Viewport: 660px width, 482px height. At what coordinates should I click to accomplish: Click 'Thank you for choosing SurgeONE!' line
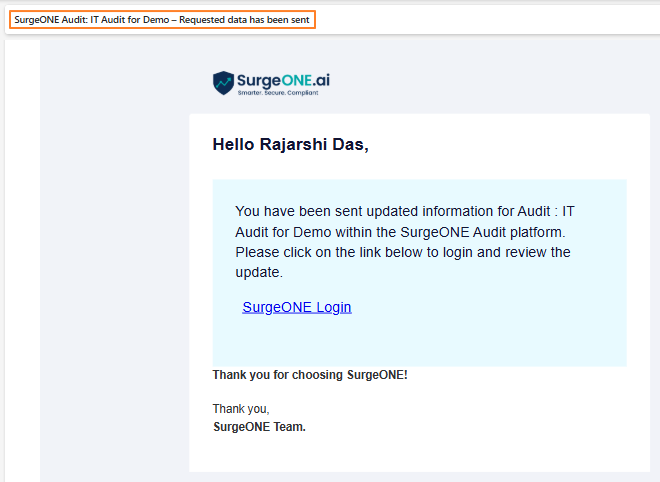(x=310, y=375)
